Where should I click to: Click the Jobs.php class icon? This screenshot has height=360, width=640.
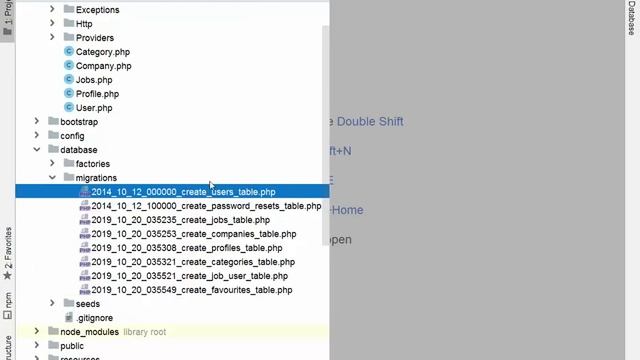(69, 79)
